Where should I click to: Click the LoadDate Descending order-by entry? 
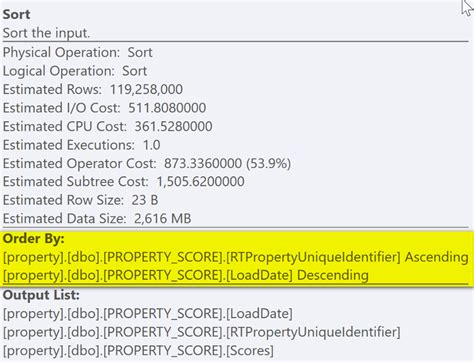186,276
